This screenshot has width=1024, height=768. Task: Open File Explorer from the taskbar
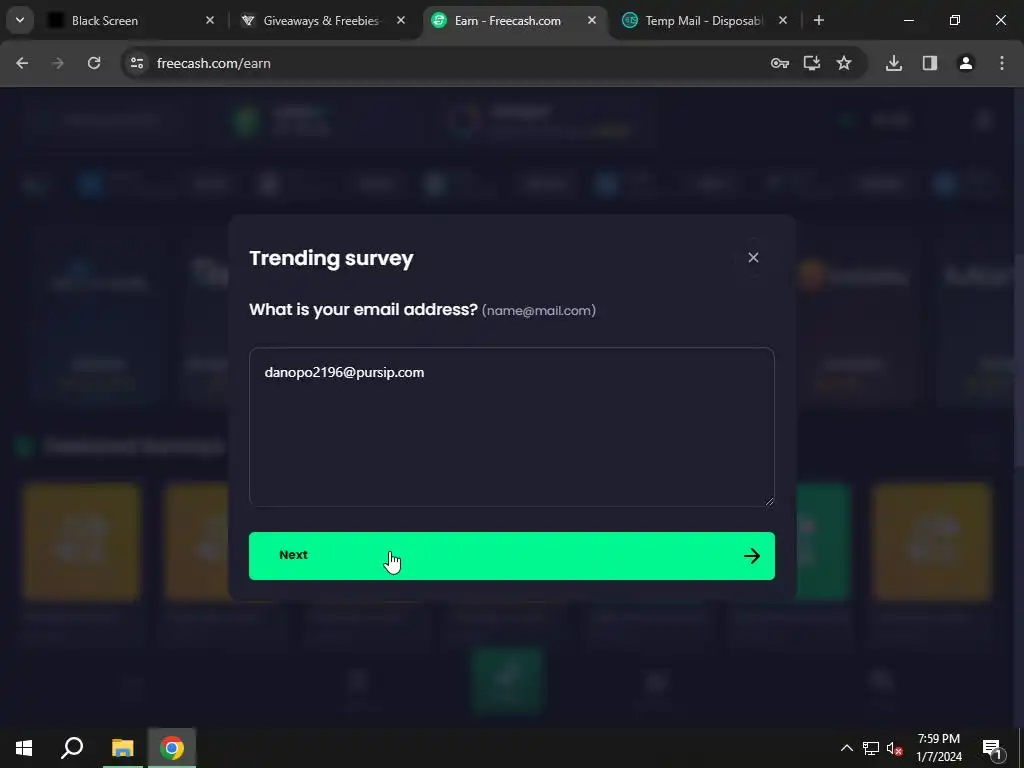(x=122, y=748)
